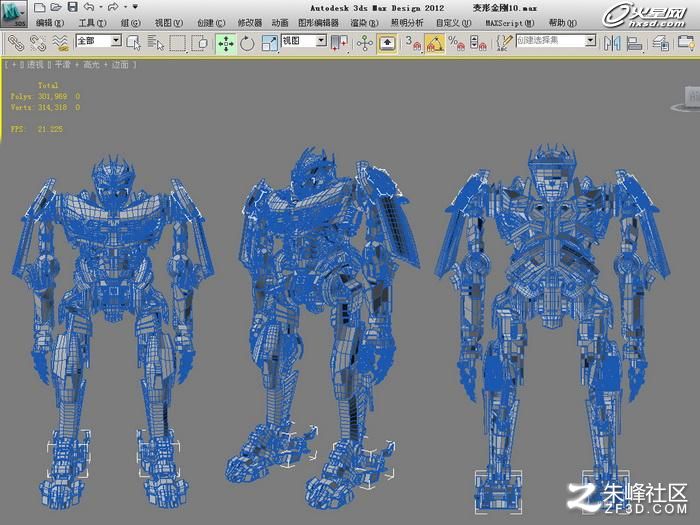
Task: Choose the rectangular selection region tool
Action: point(178,43)
